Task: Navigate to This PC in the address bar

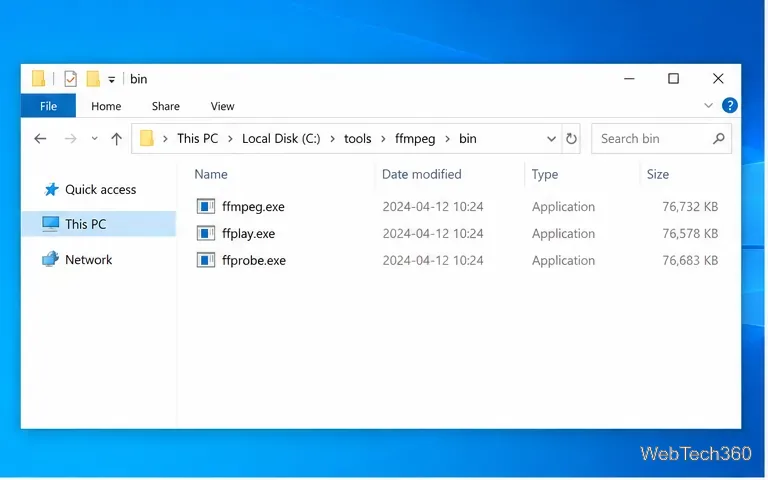Action: [x=197, y=139]
